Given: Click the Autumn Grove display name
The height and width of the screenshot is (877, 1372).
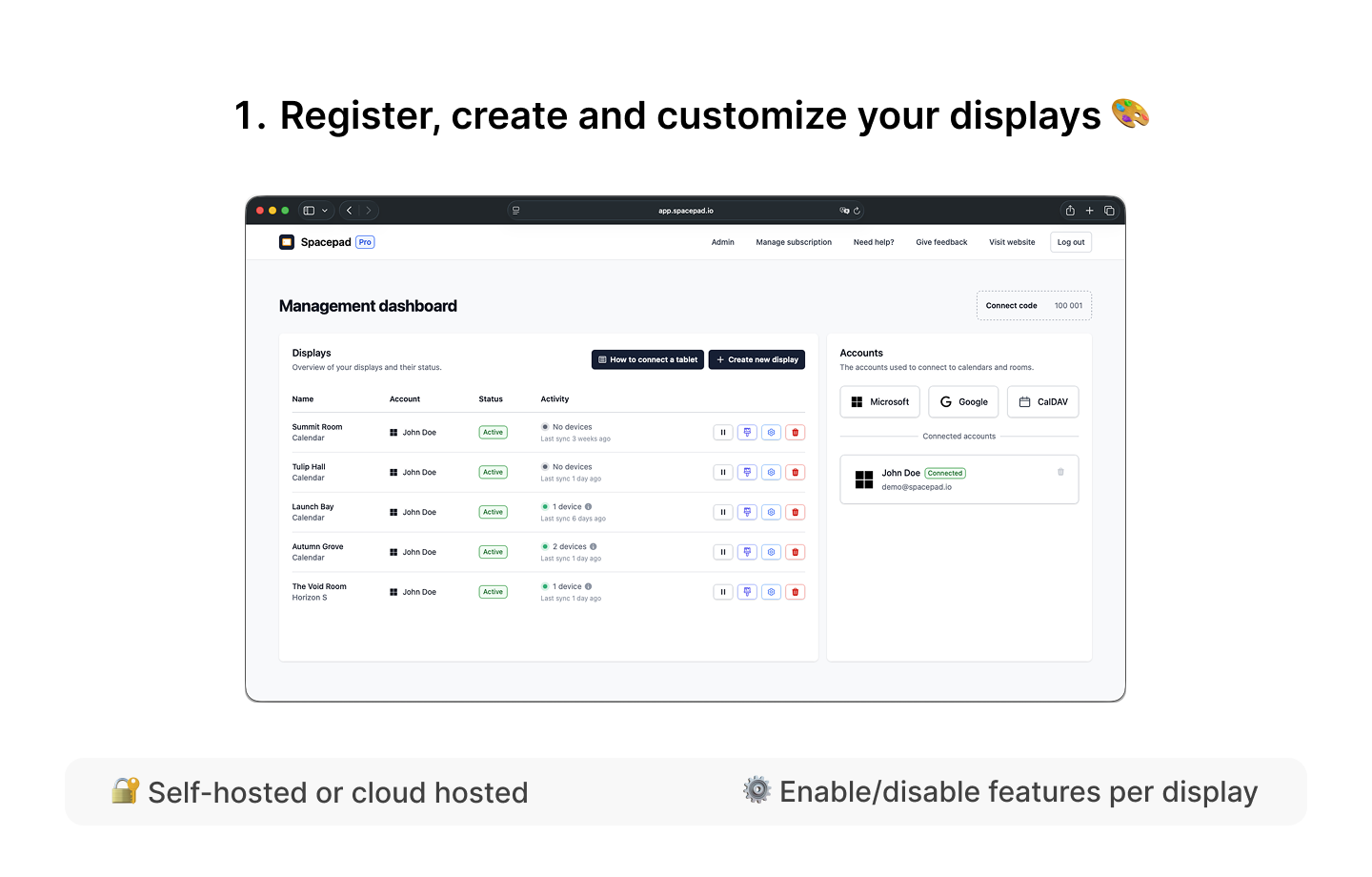Looking at the screenshot, I should pyautogui.click(x=317, y=547).
